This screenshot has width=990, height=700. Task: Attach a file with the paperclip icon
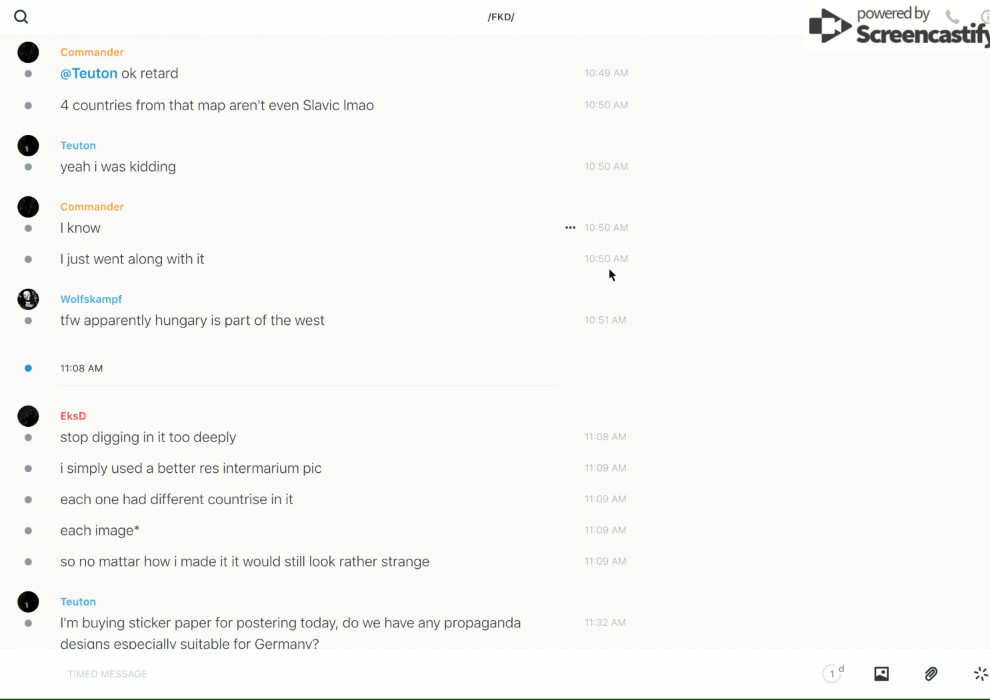point(931,674)
